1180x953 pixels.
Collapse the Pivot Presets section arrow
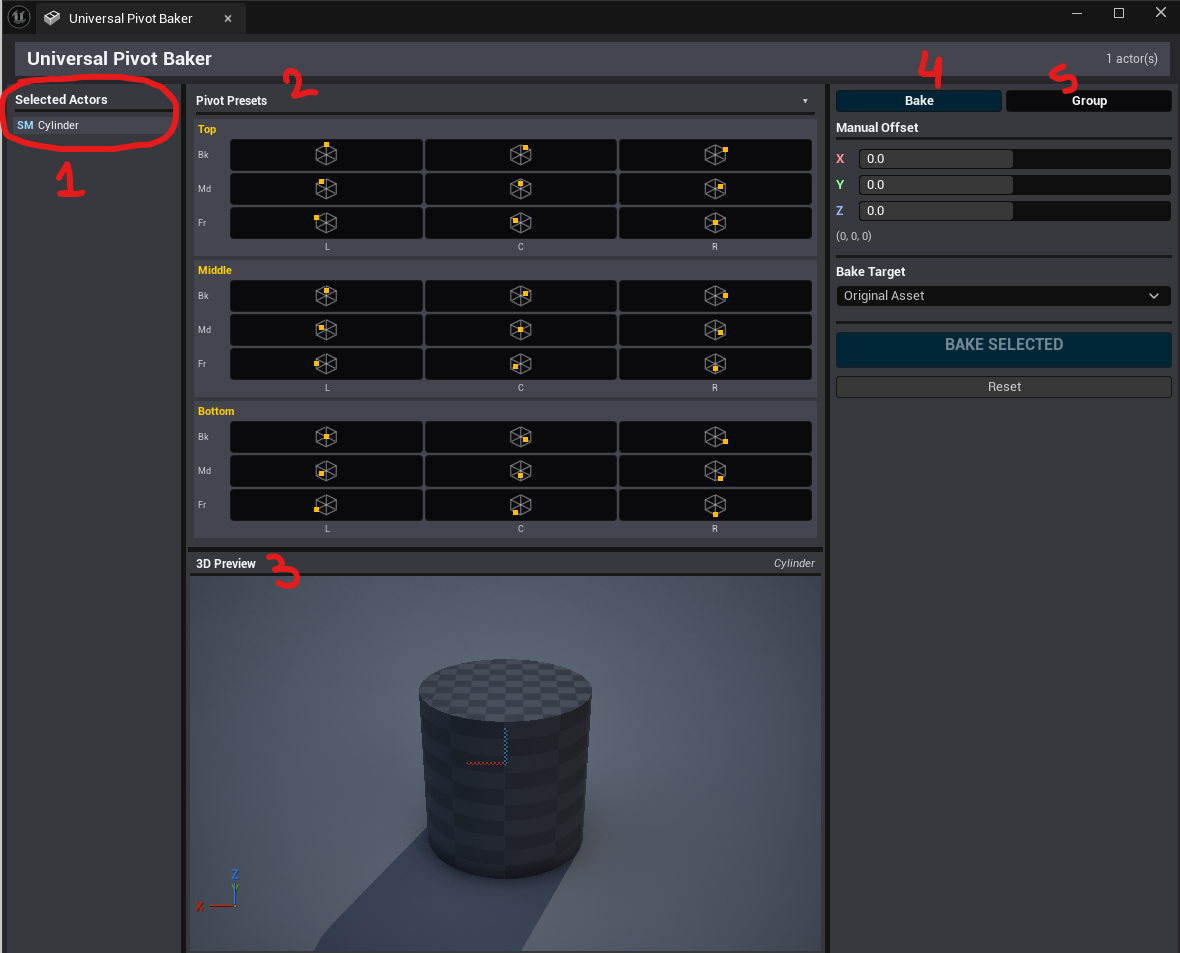[x=805, y=101]
